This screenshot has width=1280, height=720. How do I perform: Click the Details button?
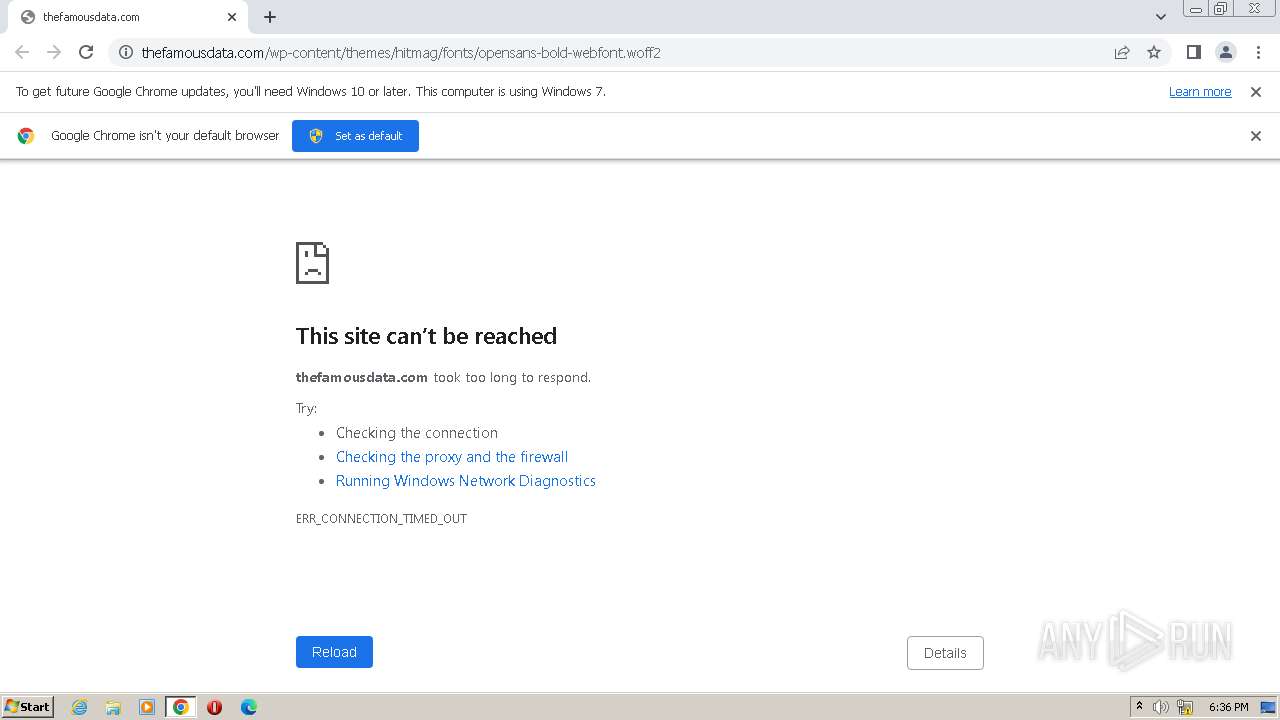click(945, 653)
